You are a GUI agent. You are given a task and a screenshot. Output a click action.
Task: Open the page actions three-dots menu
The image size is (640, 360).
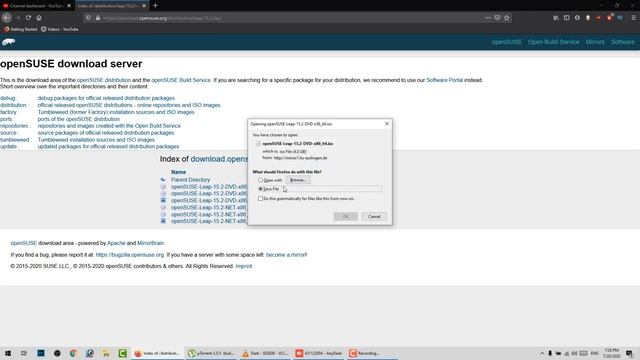tap(488, 18)
